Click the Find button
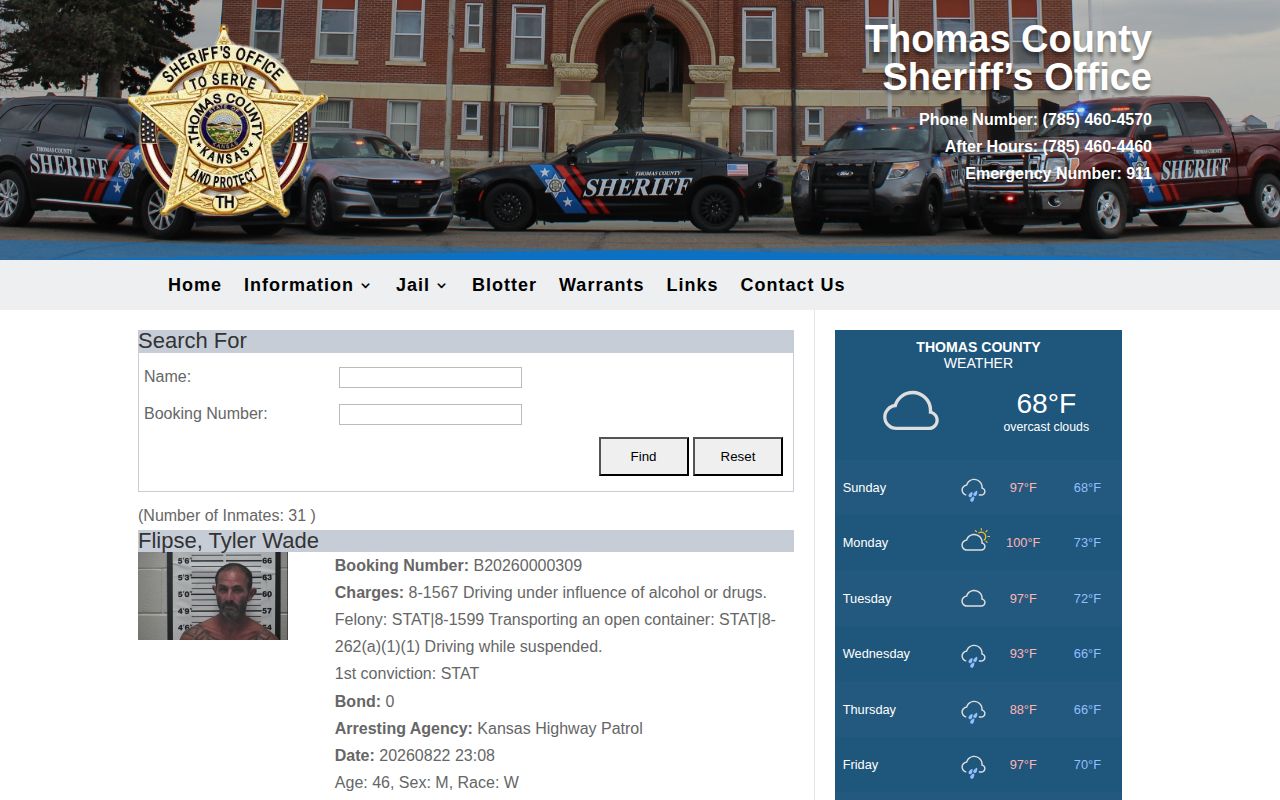 pos(643,456)
